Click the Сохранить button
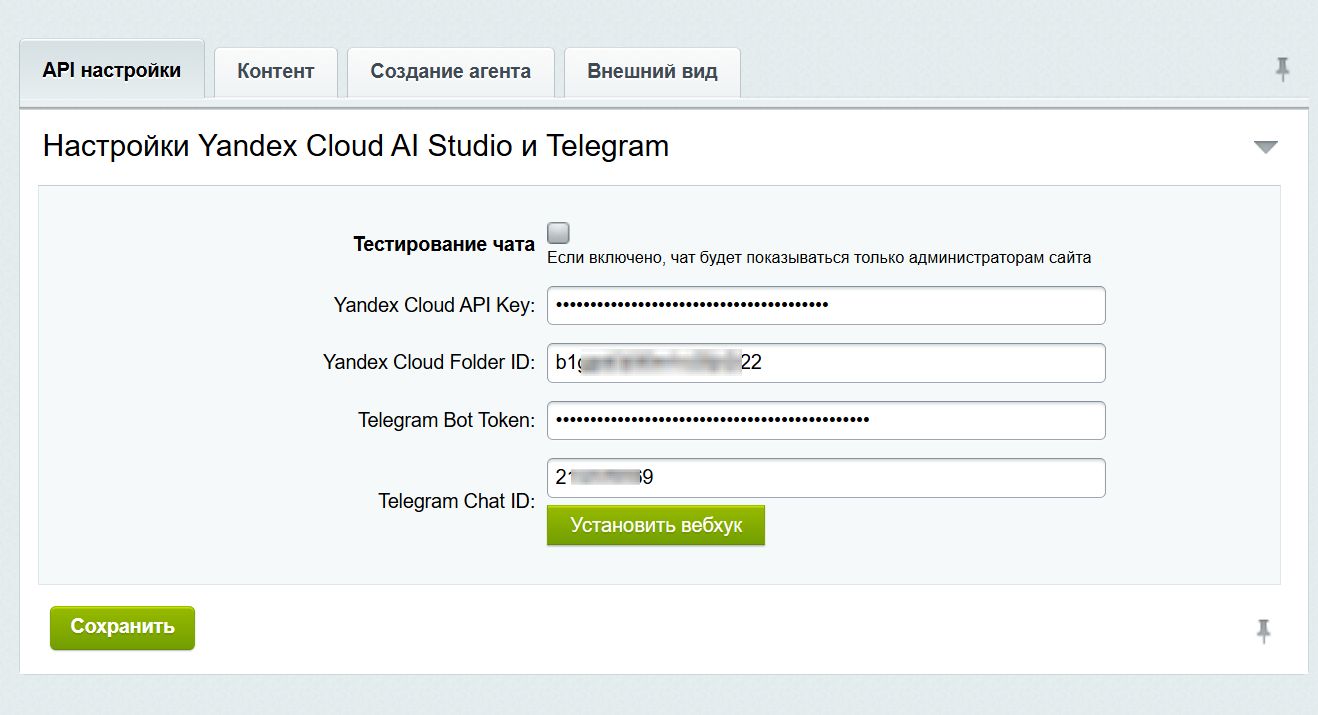The image size is (1318, 715). (x=122, y=627)
